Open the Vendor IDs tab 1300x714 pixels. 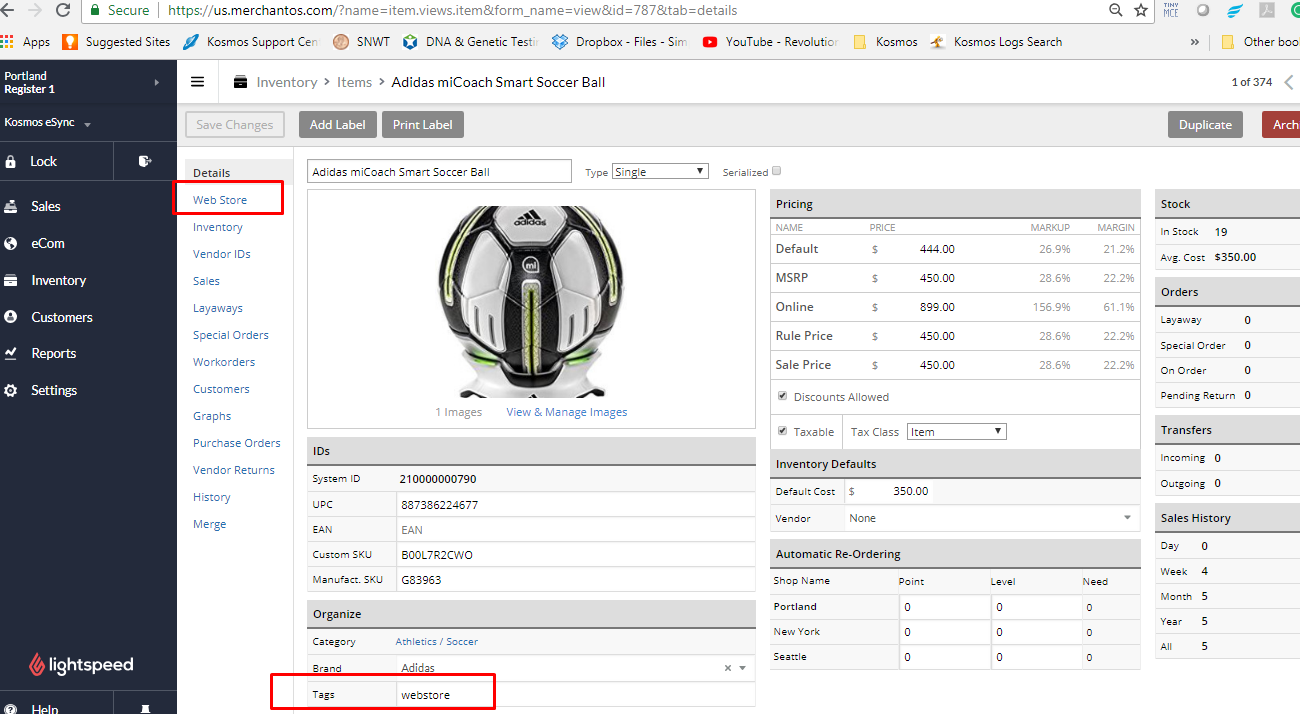click(x=222, y=254)
